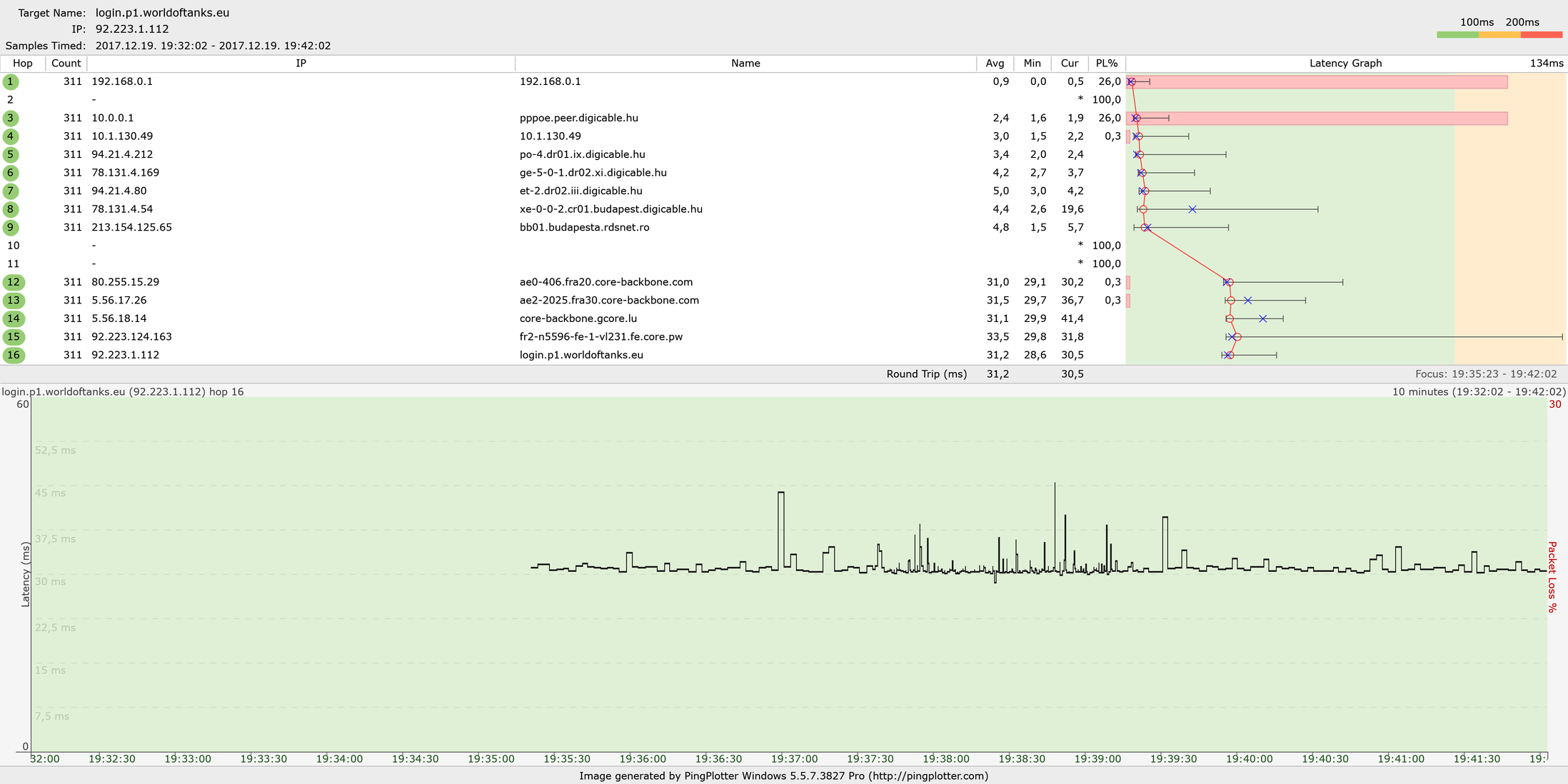Click the hop 1 green circle

coord(11,81)
